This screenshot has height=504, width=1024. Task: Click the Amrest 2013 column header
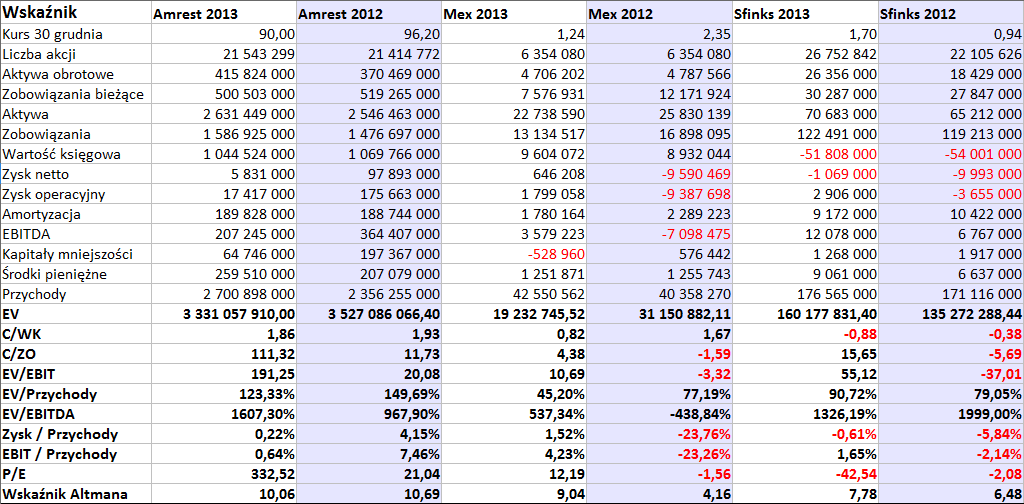click(x=223, y=12)
